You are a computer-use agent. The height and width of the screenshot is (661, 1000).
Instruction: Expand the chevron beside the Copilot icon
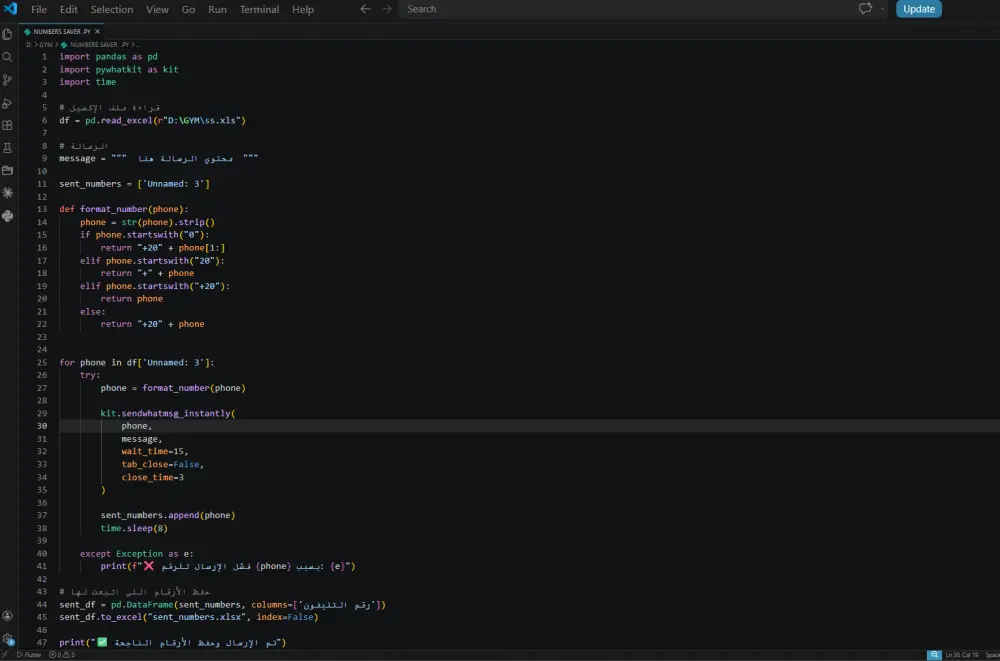point(883,9)
